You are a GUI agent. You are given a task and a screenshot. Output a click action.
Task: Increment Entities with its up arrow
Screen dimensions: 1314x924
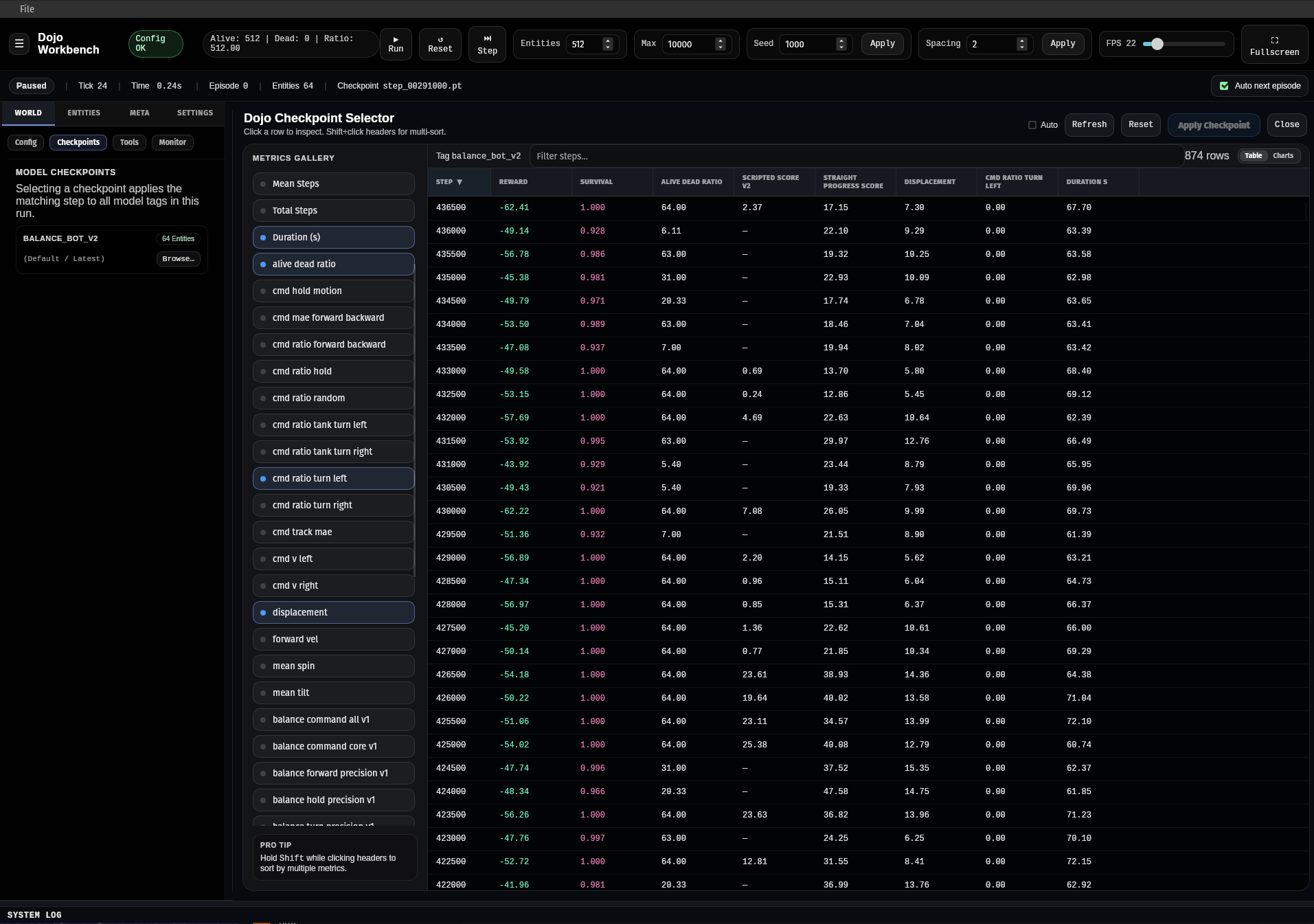point(607,40)
